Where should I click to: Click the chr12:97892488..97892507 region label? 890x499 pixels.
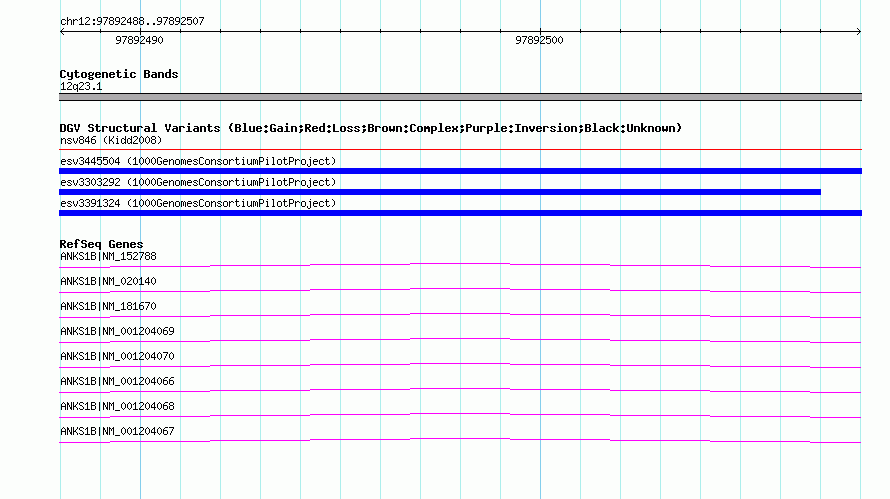click(x=132, y=21)
